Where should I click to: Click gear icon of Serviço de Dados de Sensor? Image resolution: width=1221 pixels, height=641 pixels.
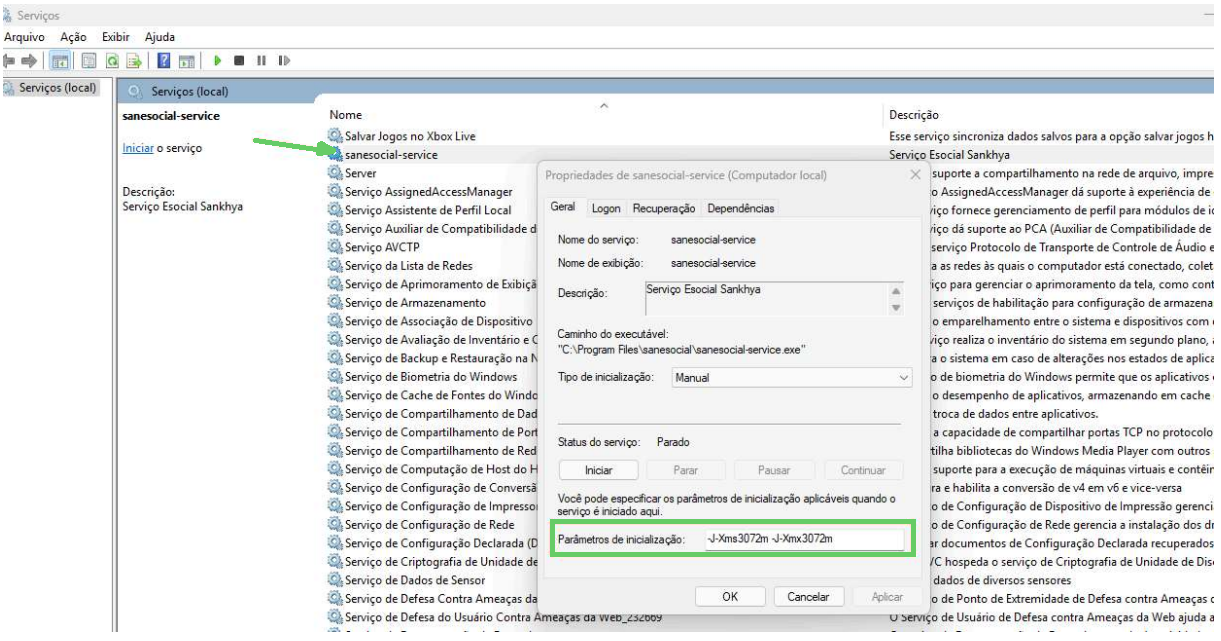pyautogui.click(x=335, y=580)
